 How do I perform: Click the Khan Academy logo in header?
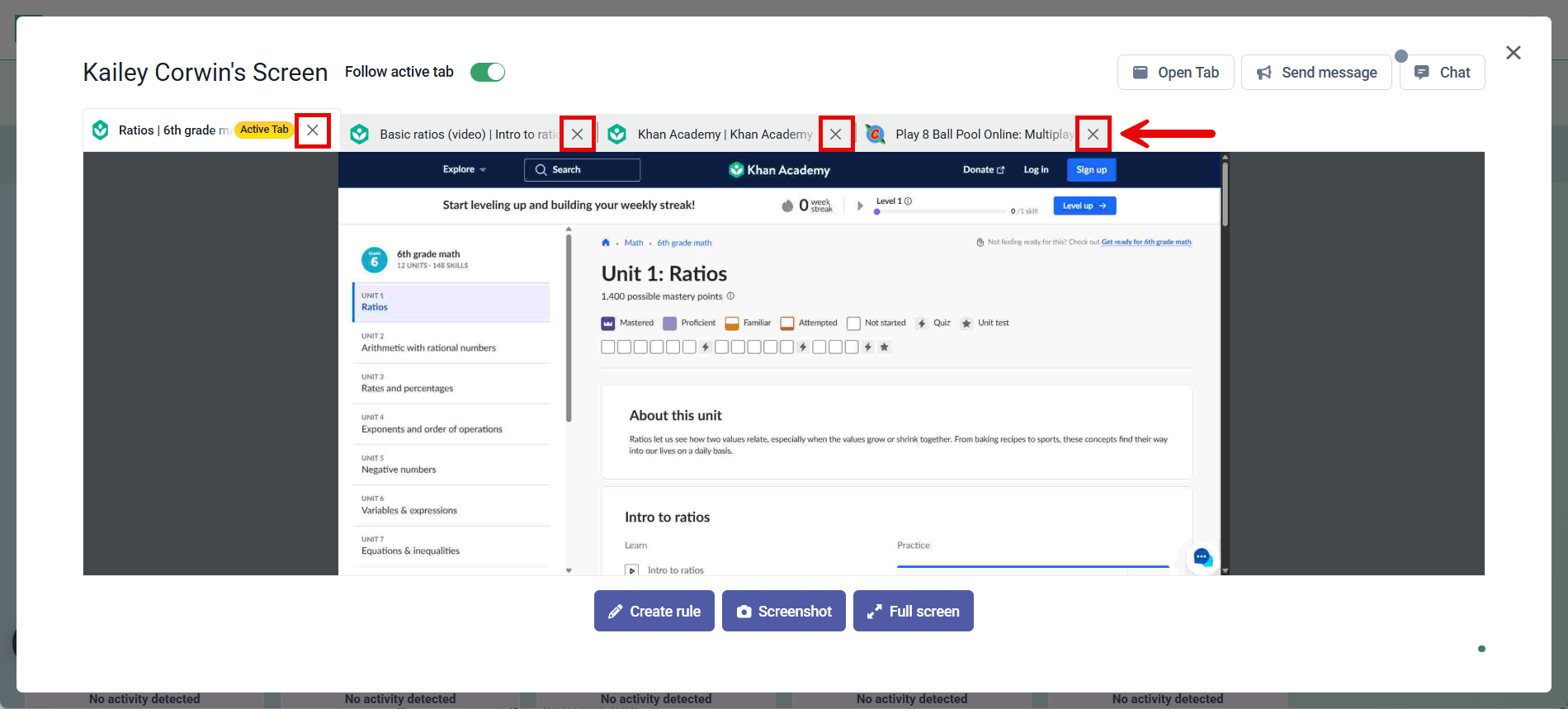pyautogui.click(x=780, y=170)
